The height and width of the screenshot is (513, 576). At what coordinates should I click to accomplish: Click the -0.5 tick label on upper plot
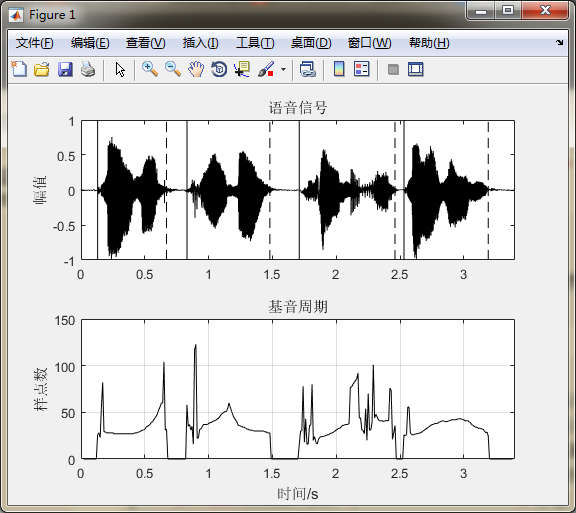pos(64,226)
